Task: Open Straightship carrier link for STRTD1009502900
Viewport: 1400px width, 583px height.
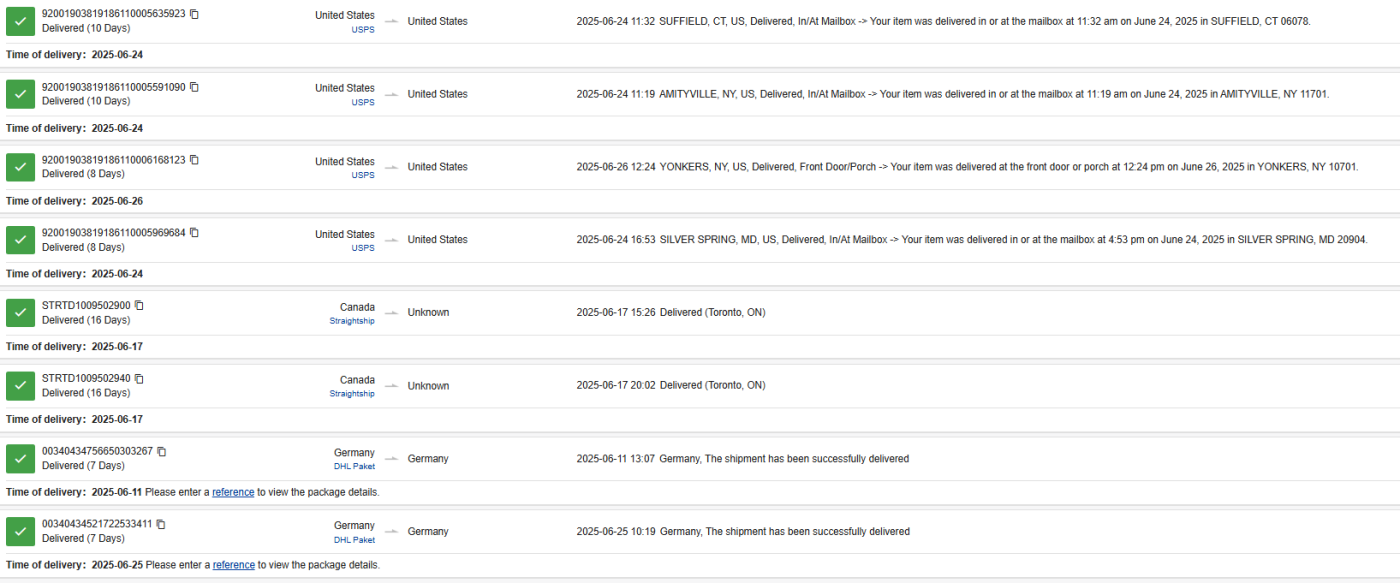Action: click(x=352, y=321)
